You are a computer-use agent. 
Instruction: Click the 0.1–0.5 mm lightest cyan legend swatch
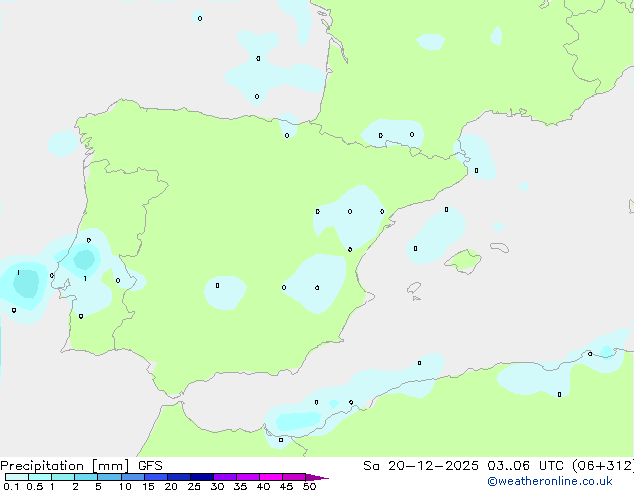17,477
